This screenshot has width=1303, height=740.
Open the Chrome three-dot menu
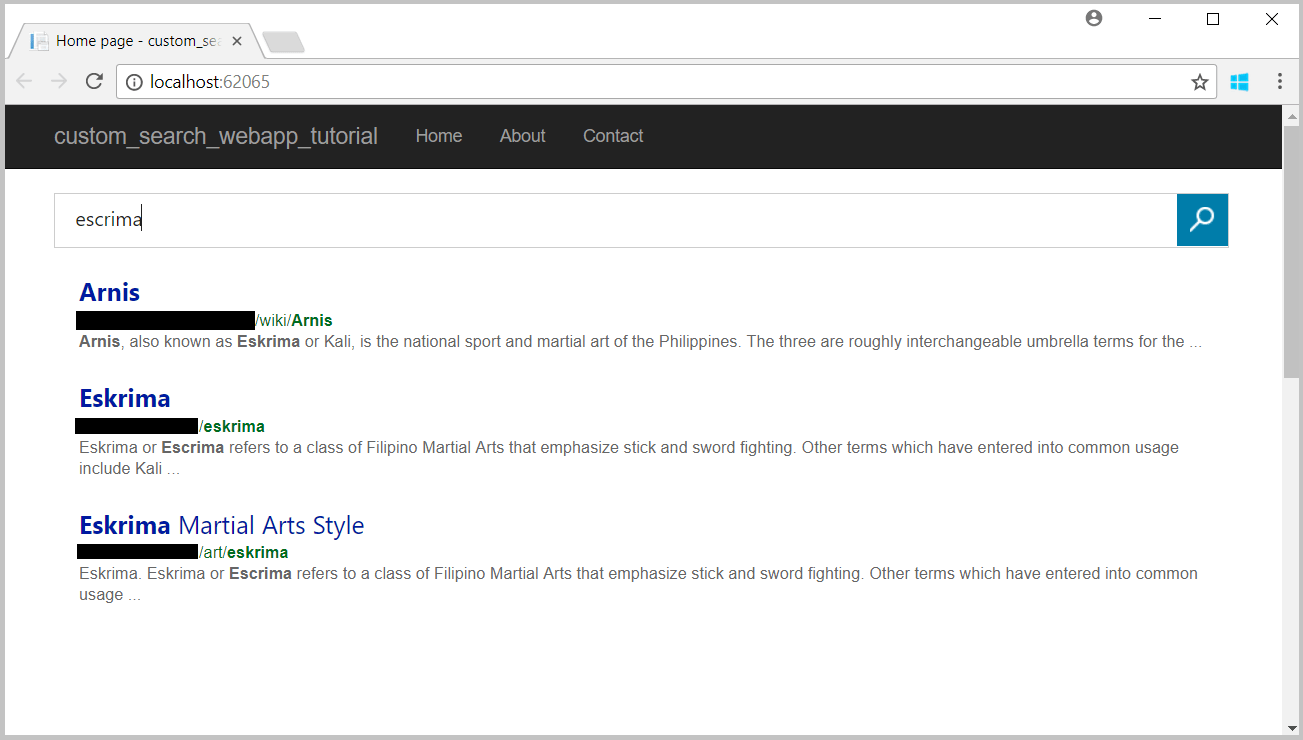(1280, 81)
